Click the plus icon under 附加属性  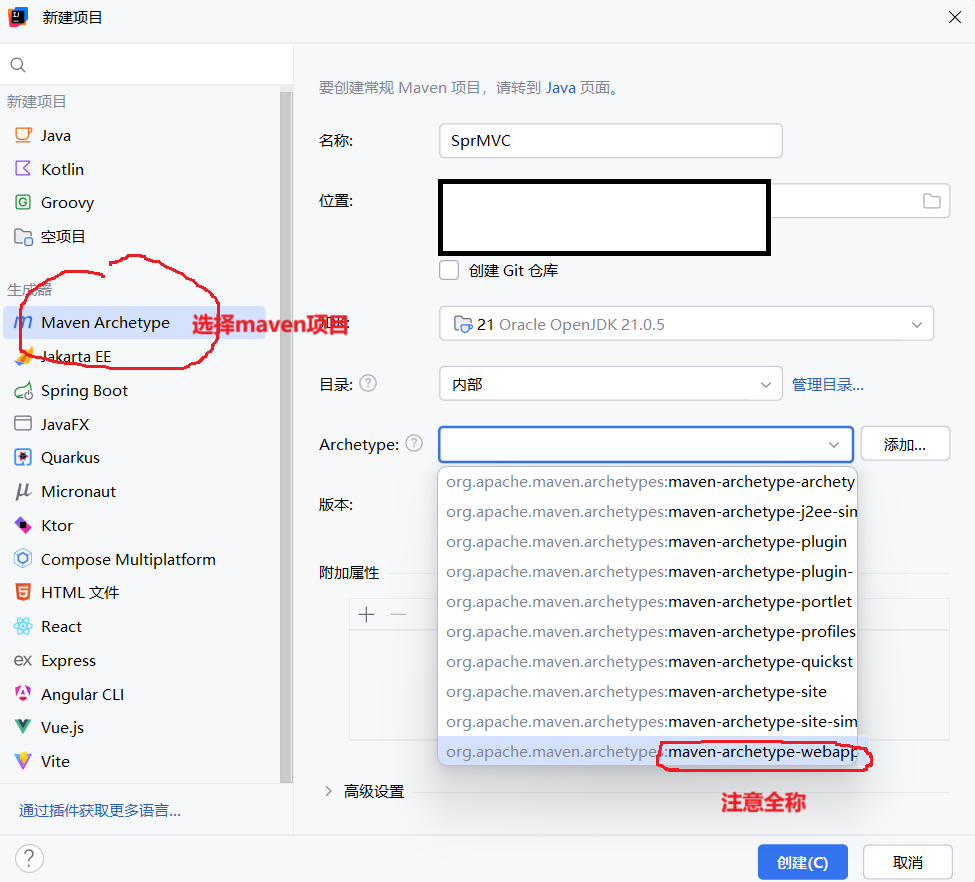coord(366,615)
